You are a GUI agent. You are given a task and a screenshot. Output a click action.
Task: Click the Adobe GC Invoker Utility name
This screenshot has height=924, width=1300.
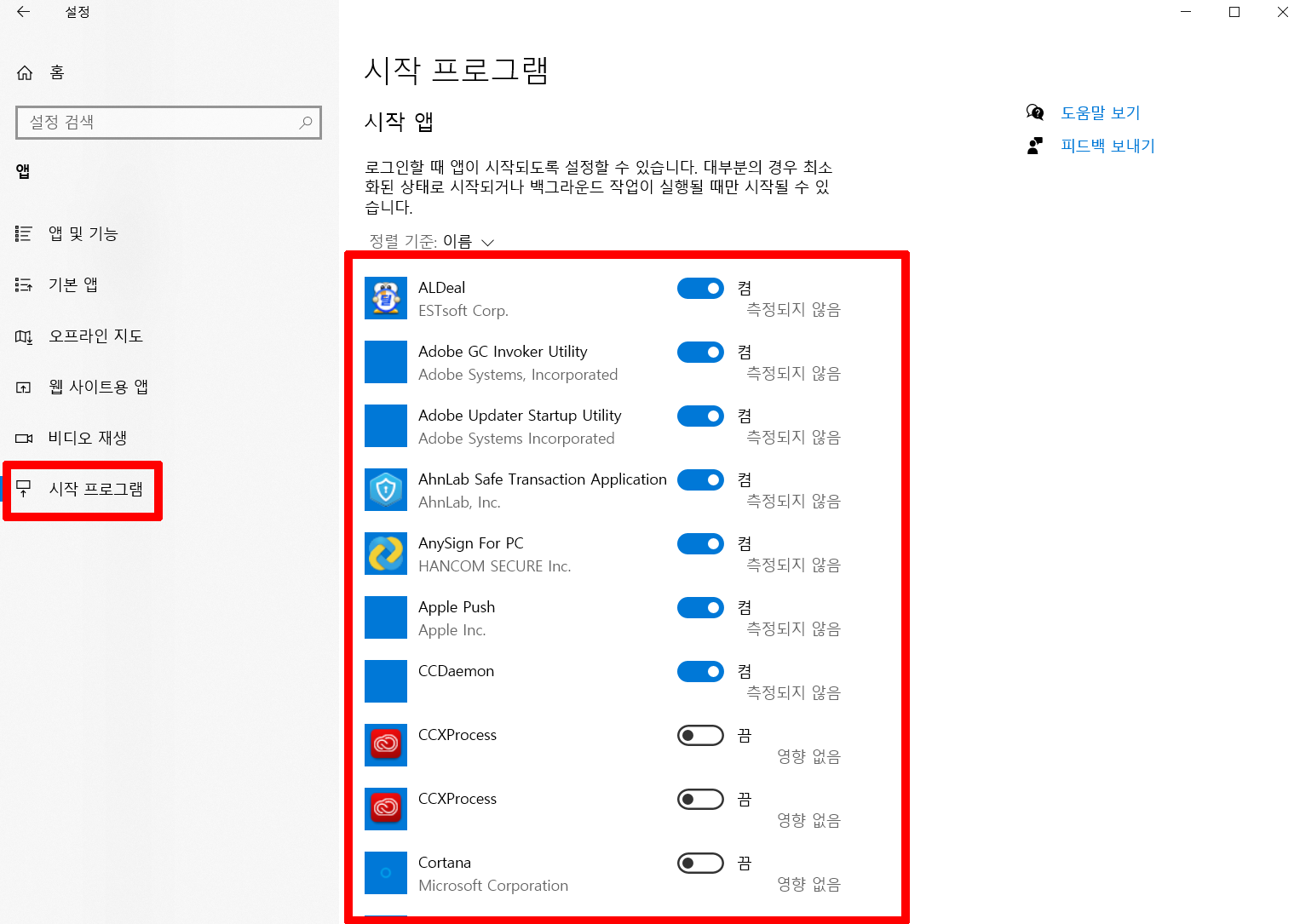503,352
